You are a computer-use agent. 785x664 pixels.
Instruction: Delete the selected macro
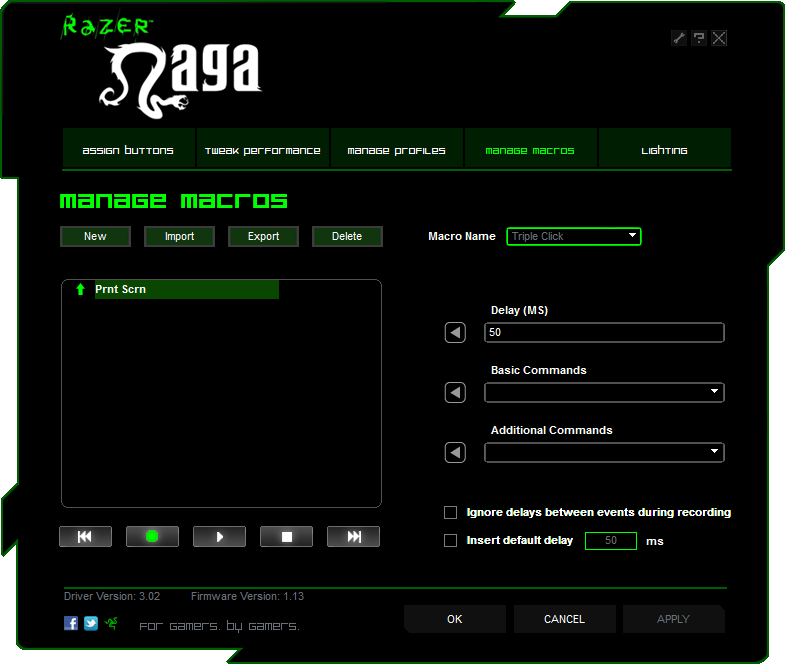click(347, 236)
